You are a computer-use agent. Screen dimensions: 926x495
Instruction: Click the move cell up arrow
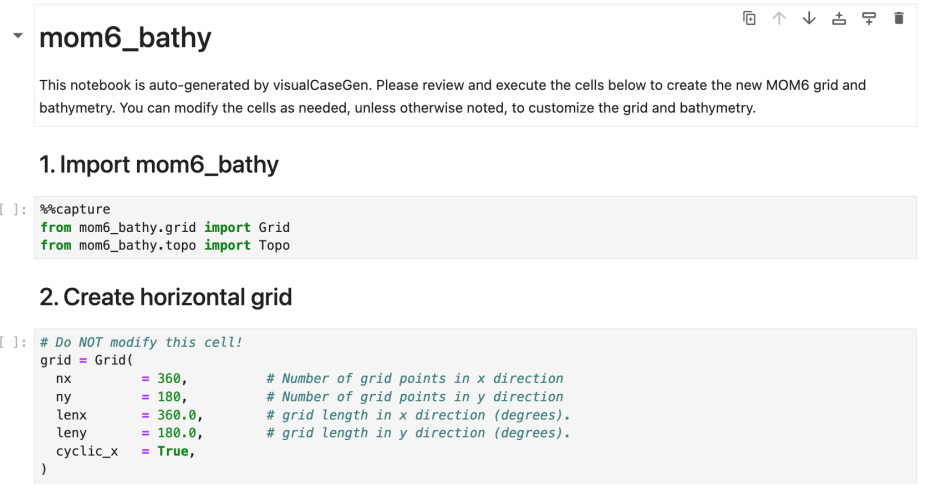point(779,18)
